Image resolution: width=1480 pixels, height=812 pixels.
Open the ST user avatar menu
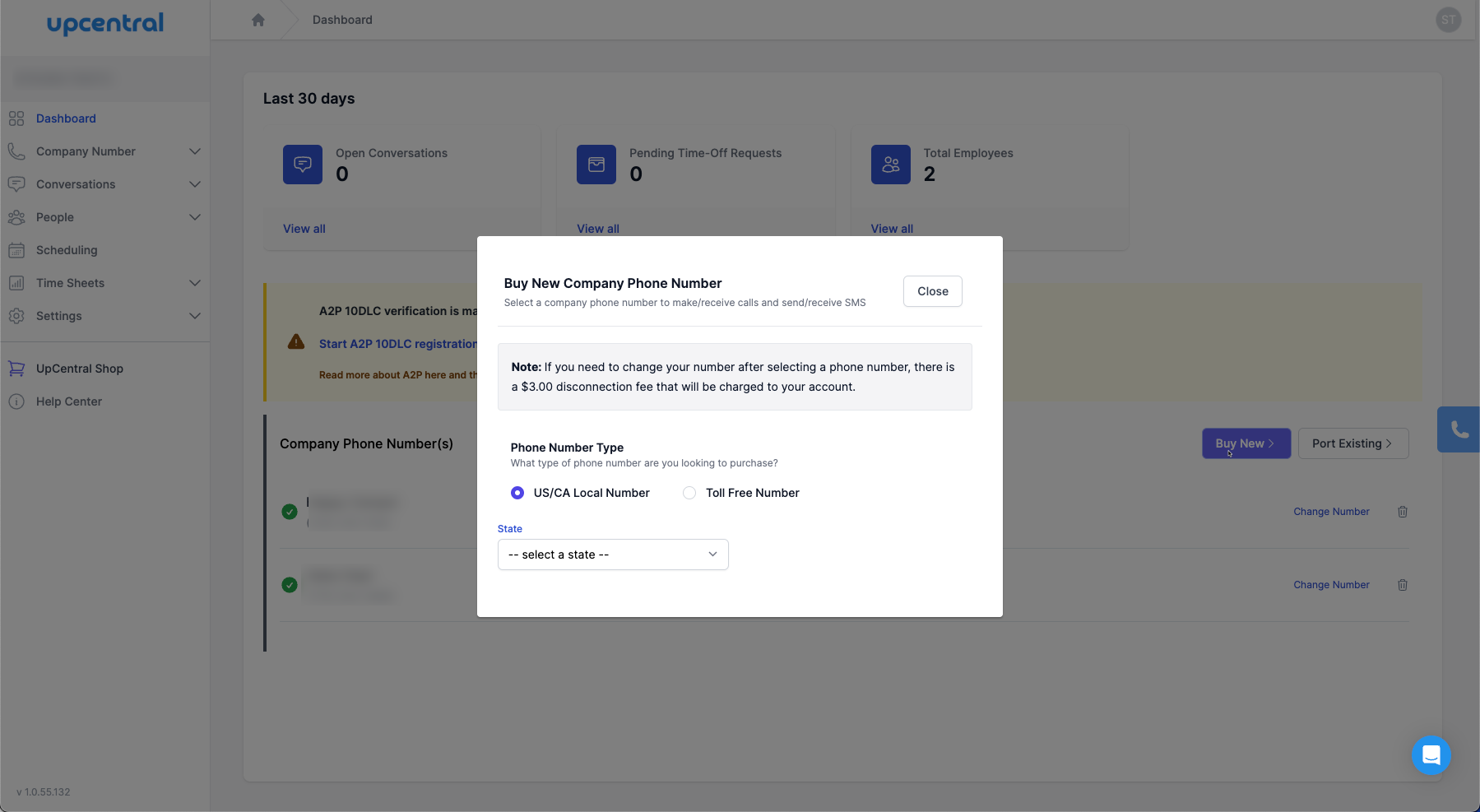tap(1448, 19)
